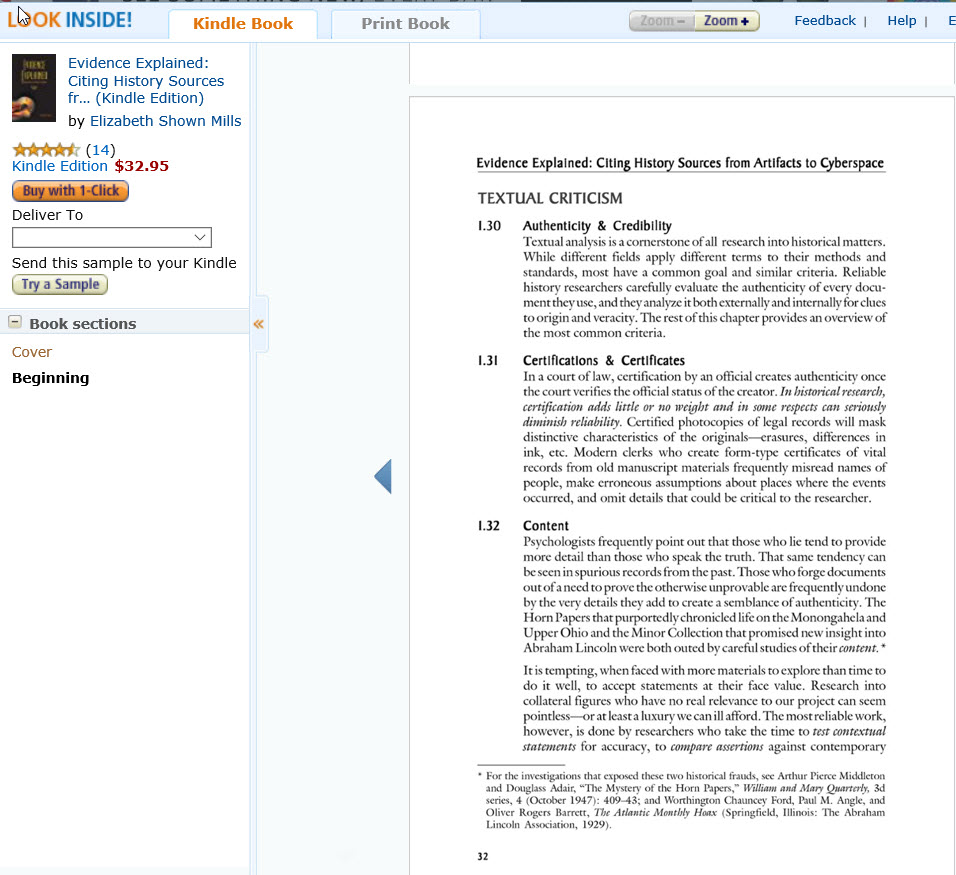Image resolution: width=956 pixels, height=875 pixels.
Task: Click the Zoom plus button
Action: pos(727,21)
